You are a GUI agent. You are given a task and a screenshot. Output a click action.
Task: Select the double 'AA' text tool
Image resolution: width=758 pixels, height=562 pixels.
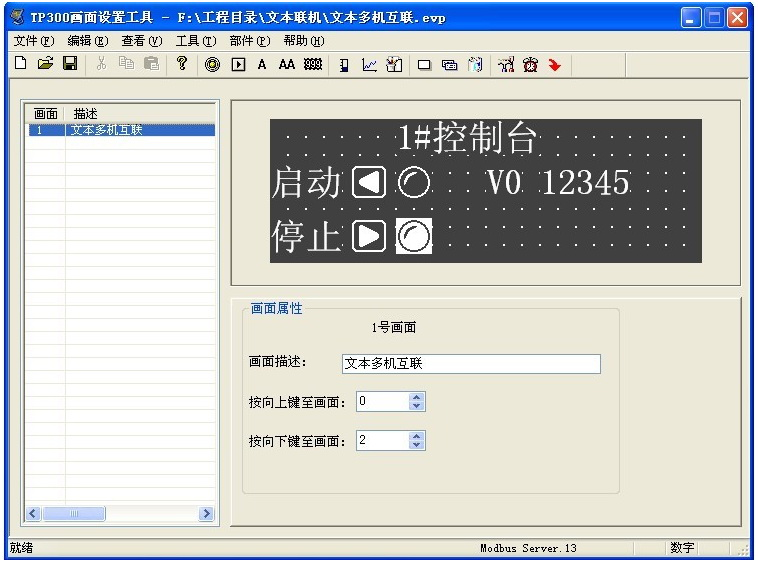(x=286, y=64)
